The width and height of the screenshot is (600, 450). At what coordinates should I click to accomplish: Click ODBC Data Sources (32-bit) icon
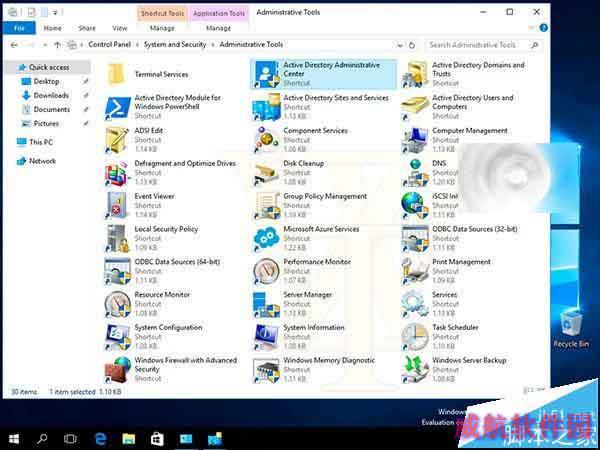[x=416, y=239]
